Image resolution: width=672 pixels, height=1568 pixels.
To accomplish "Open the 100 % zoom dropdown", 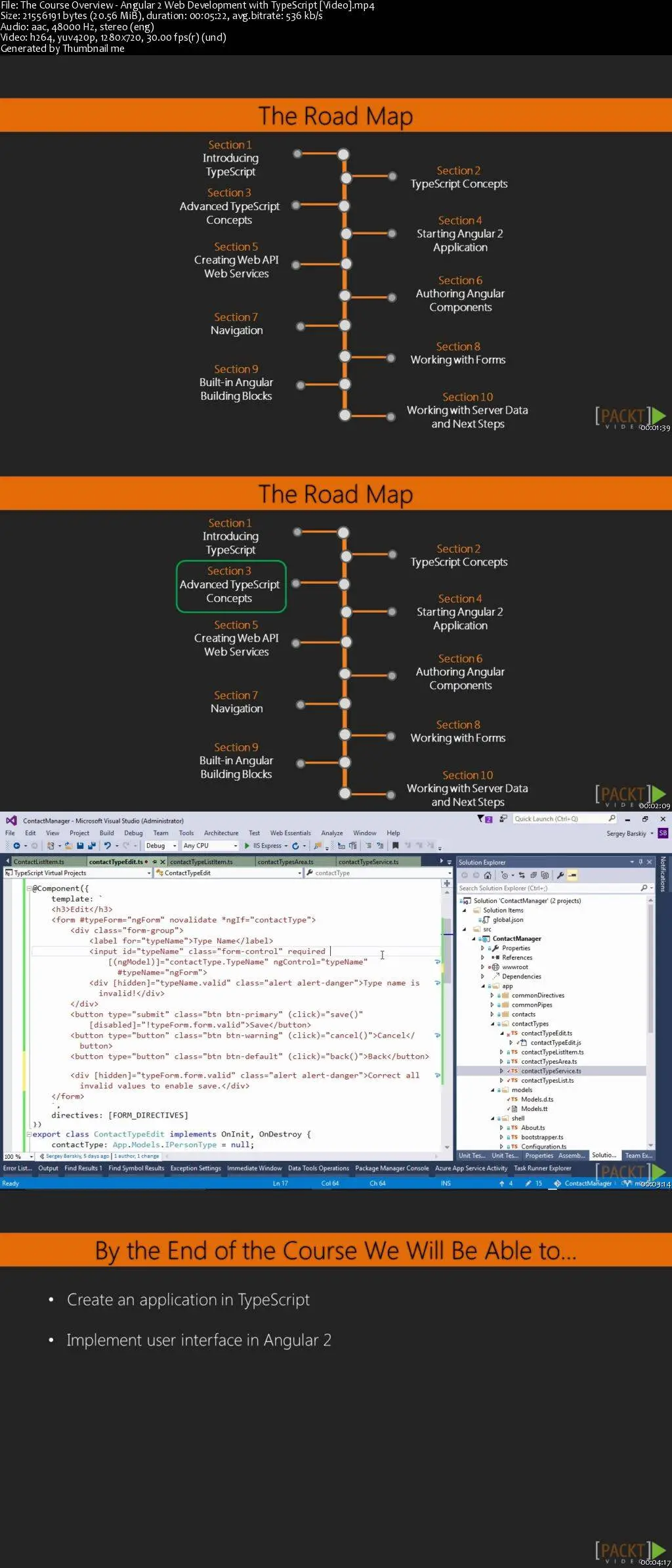I will 18,1156.
